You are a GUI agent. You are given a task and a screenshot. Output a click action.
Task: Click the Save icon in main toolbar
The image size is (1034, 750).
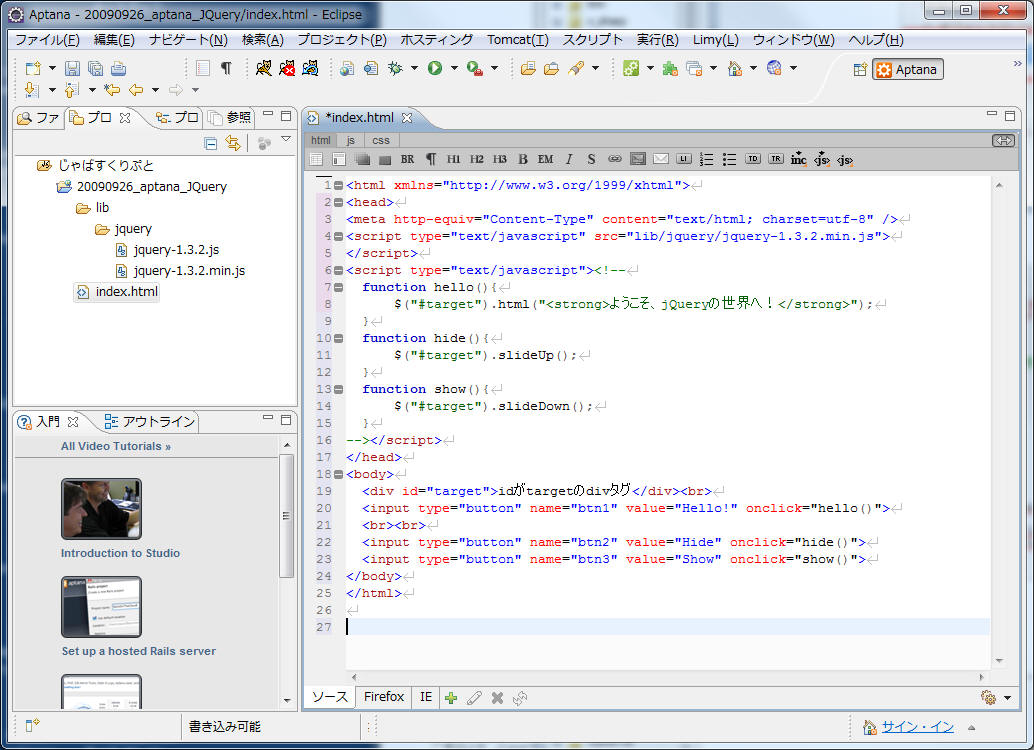[x=72, y=69]
